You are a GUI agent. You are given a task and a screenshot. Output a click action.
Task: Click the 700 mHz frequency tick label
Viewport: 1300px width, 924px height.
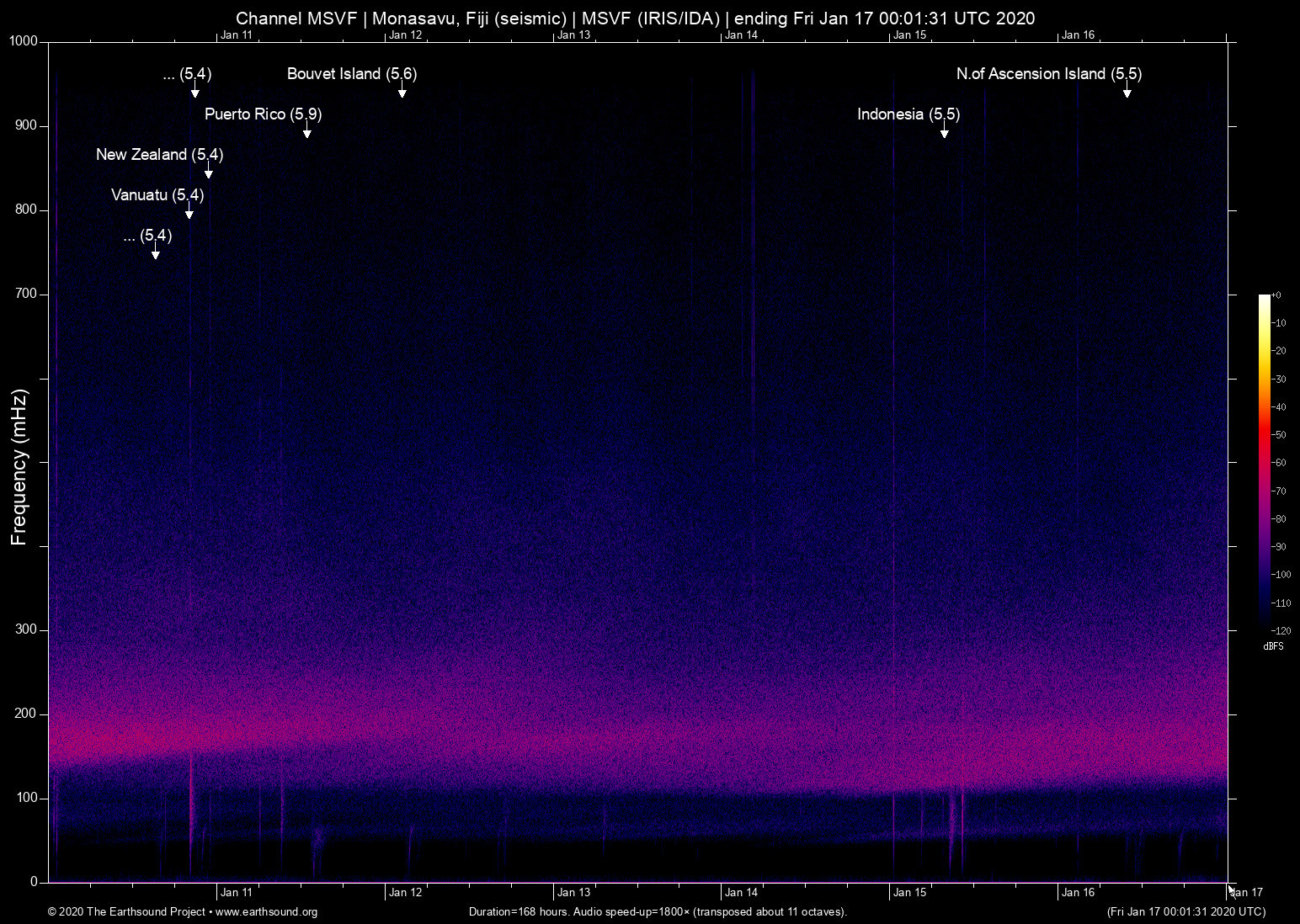coord(27,294)
